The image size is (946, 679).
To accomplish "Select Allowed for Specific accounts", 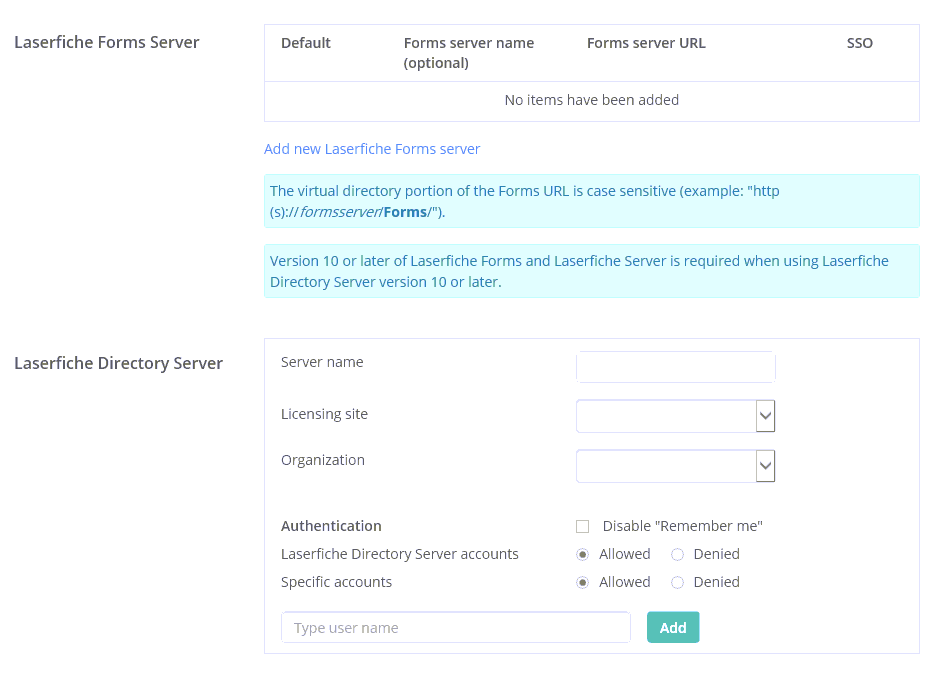I will 583,582.
